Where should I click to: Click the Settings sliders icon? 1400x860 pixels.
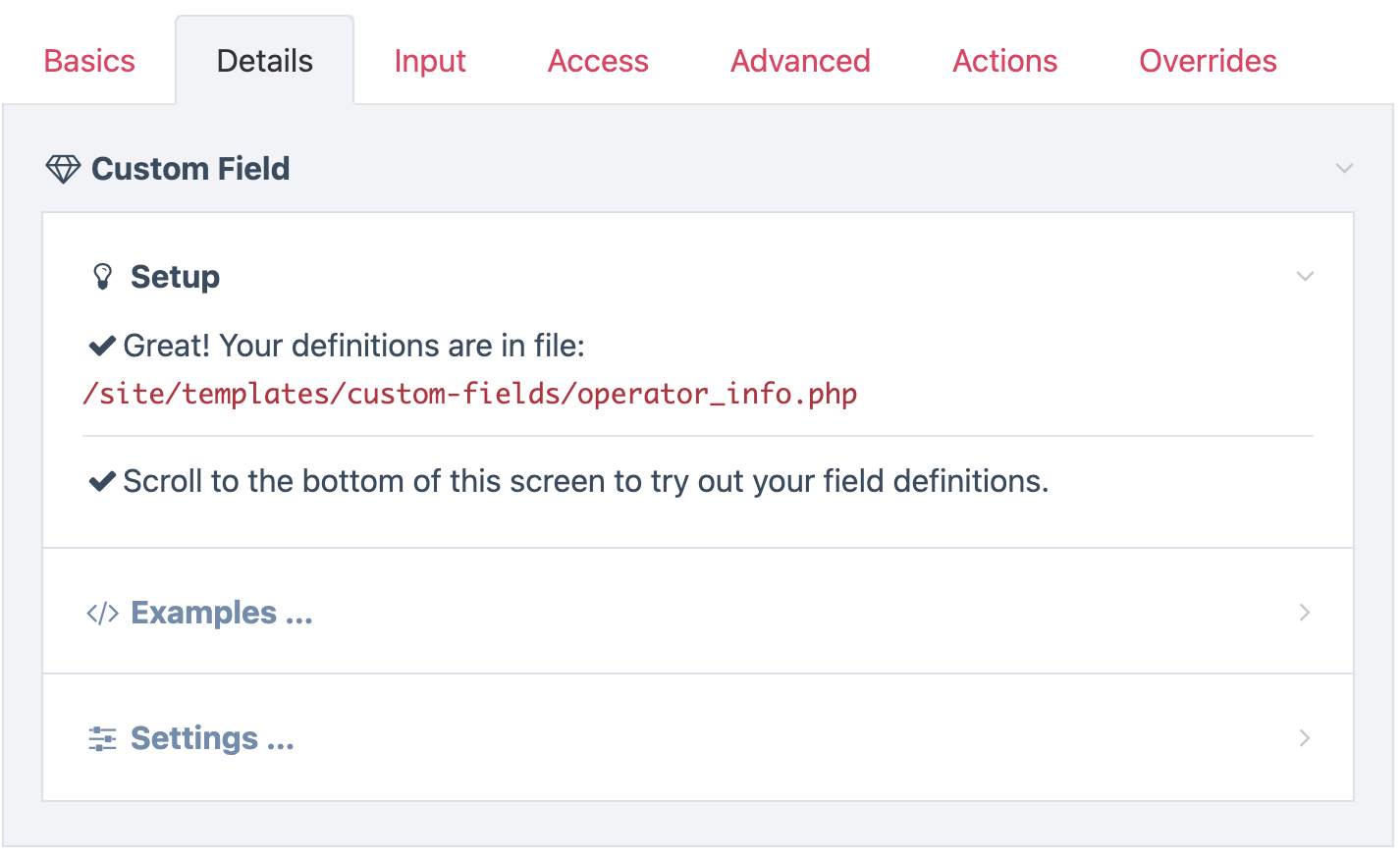pyautogui.click(x=102, y=738)
